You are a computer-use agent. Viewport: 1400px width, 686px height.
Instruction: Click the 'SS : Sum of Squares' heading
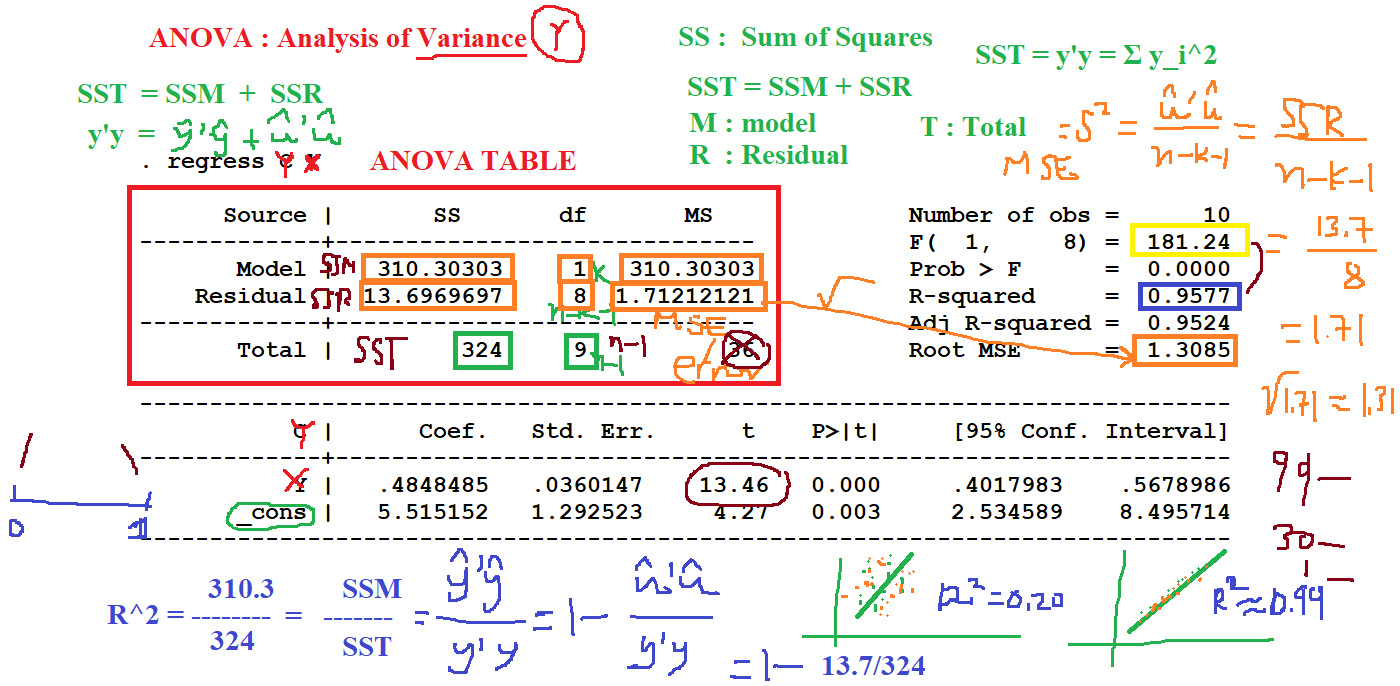(x=805, y=38)
